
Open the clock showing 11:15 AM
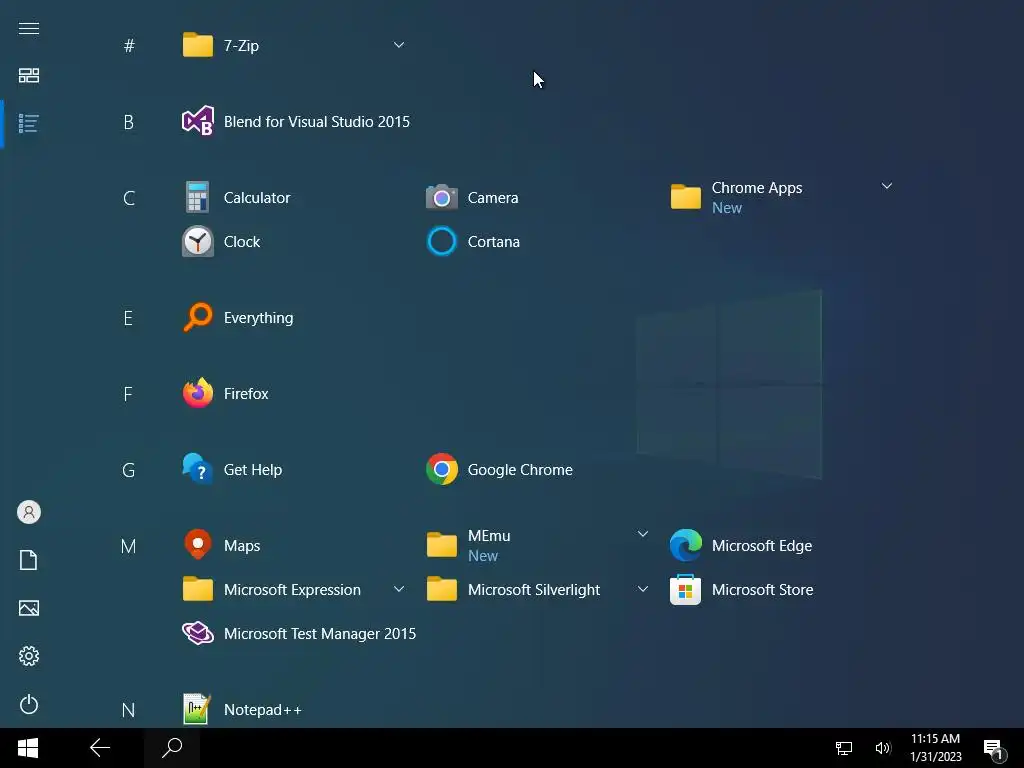[935, 748]
